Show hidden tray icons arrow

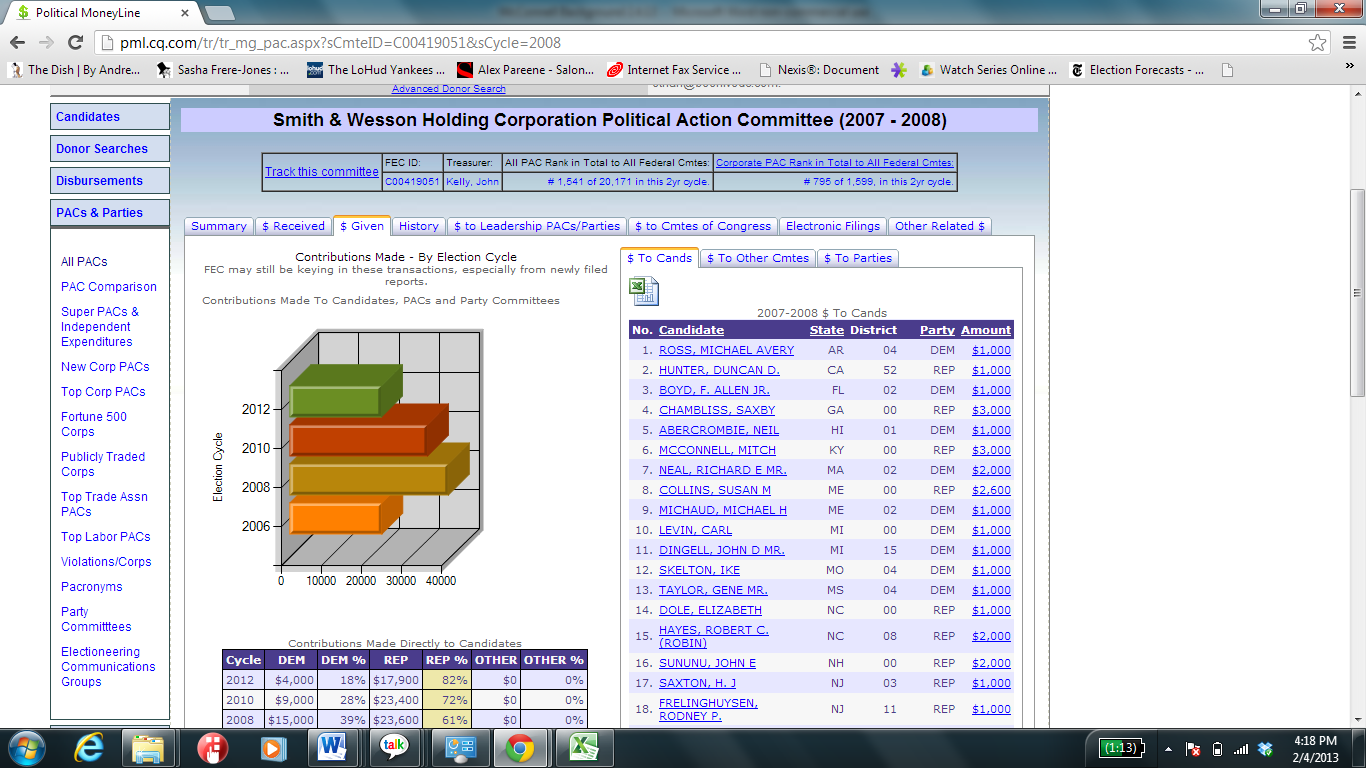pyautogui.click(x=1169, y=748)
